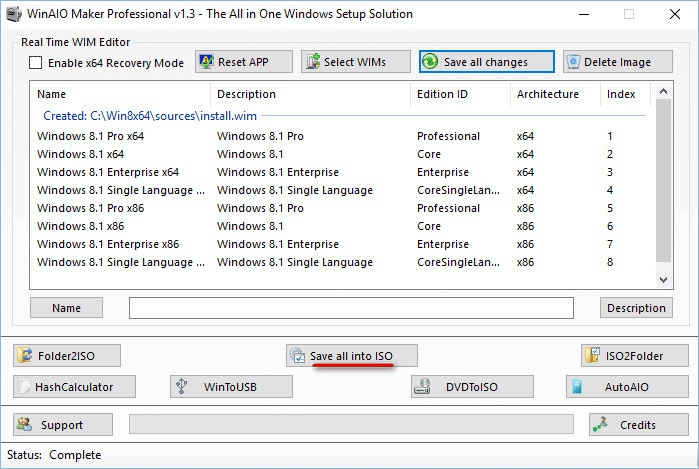The height and width of the screenshot is (469, 699).
Task: Sort by Name column header
Action: [120, 94]
